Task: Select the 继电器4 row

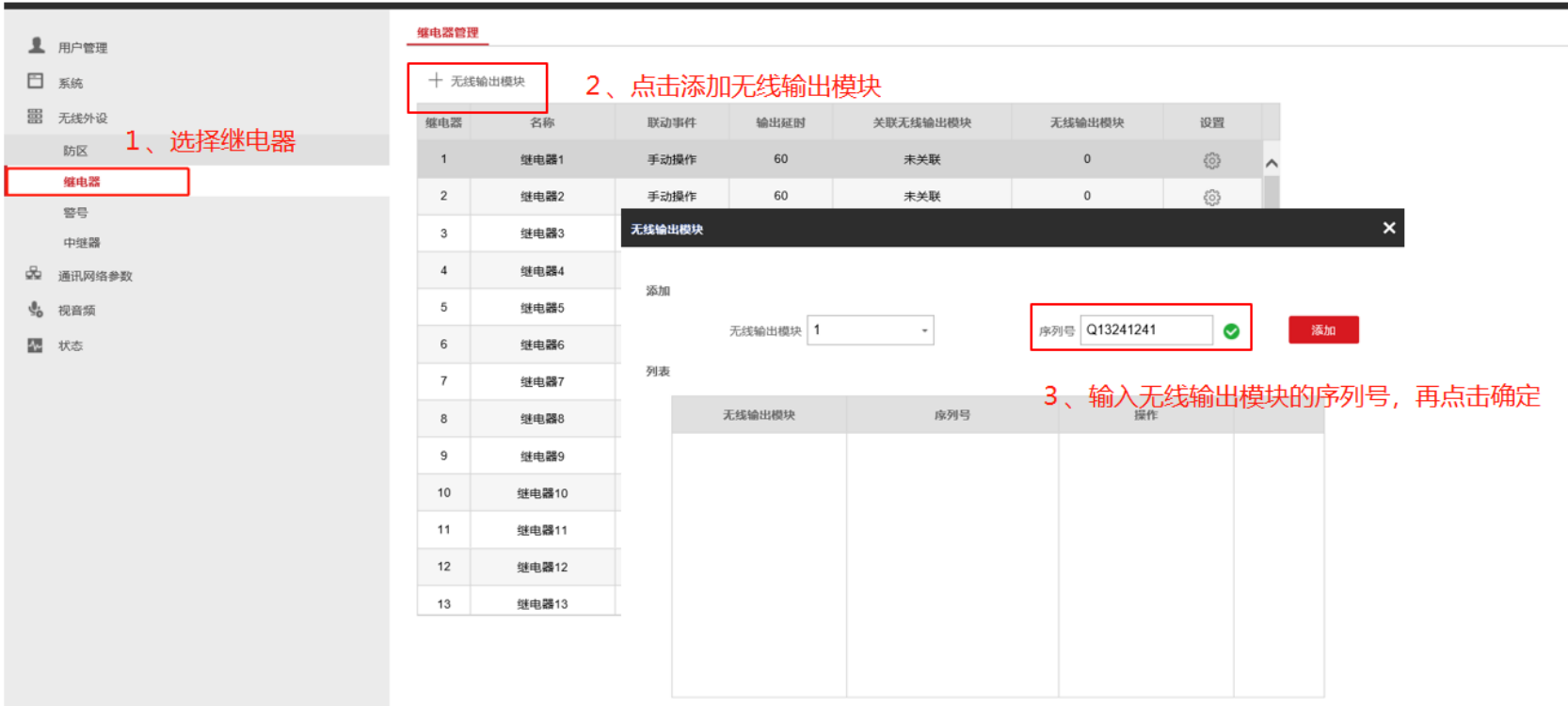Action: click(x=520, y=271)
